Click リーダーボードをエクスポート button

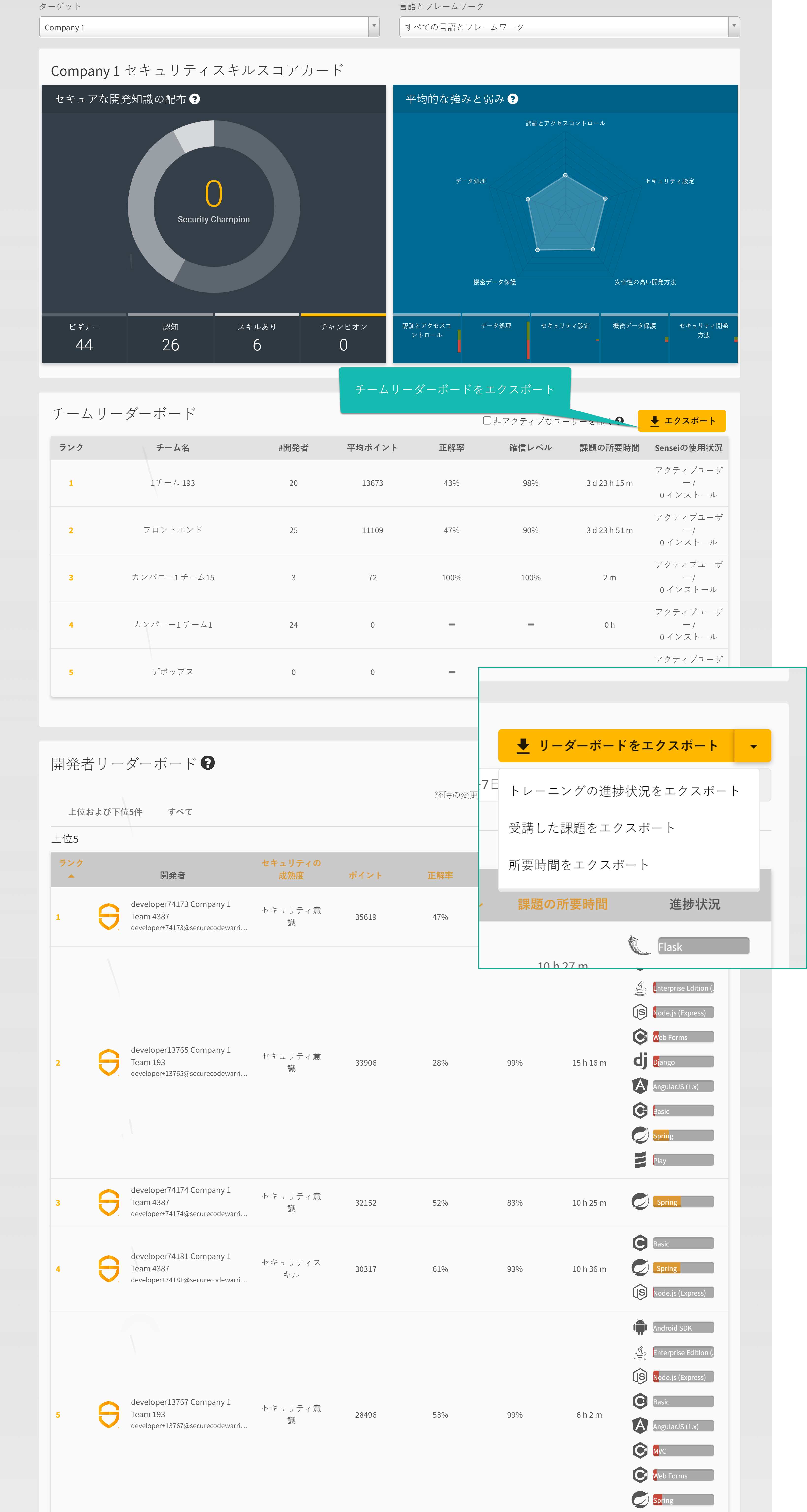616,745
